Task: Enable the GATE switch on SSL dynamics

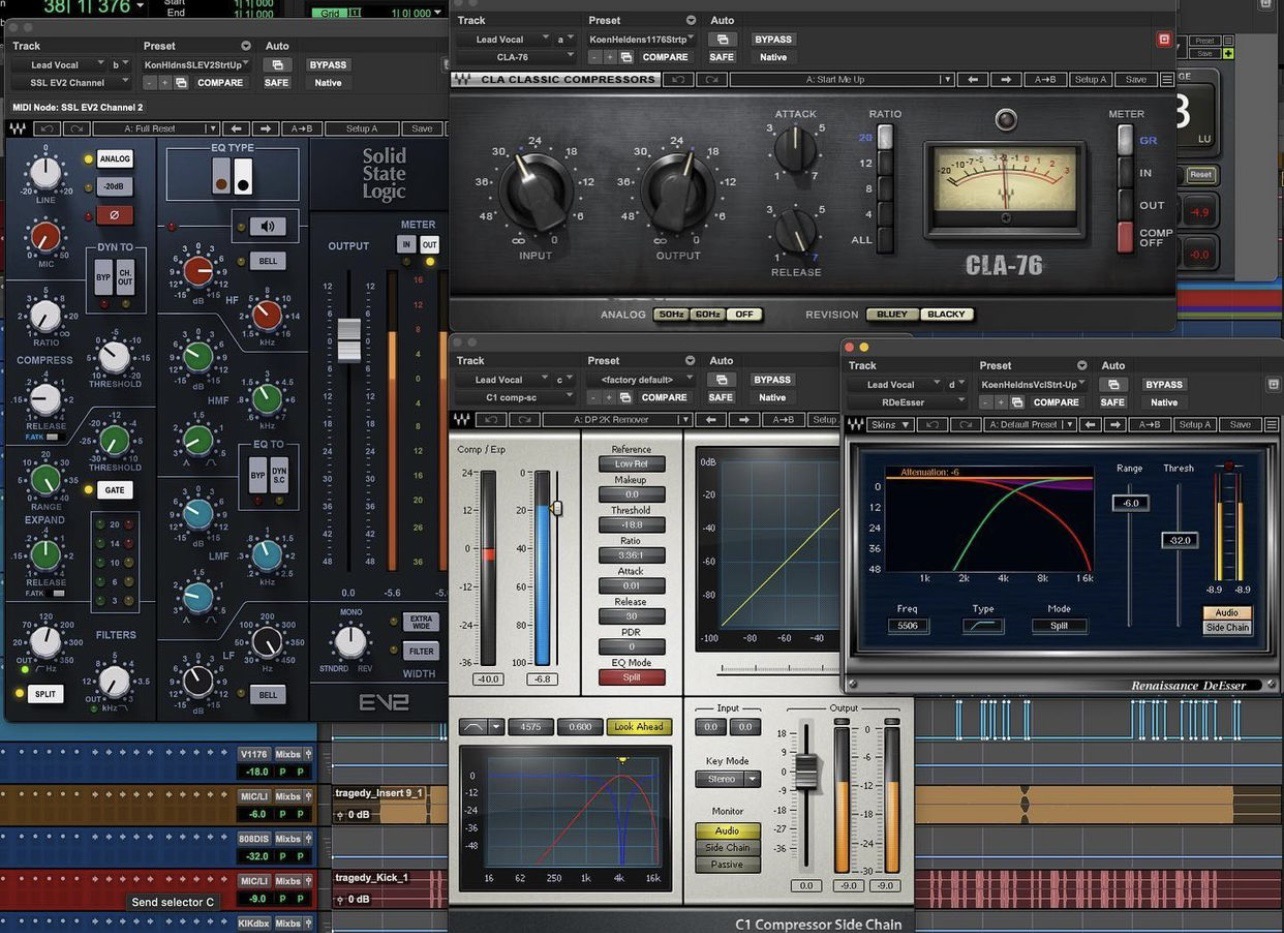Action: (x=114, y=490)
